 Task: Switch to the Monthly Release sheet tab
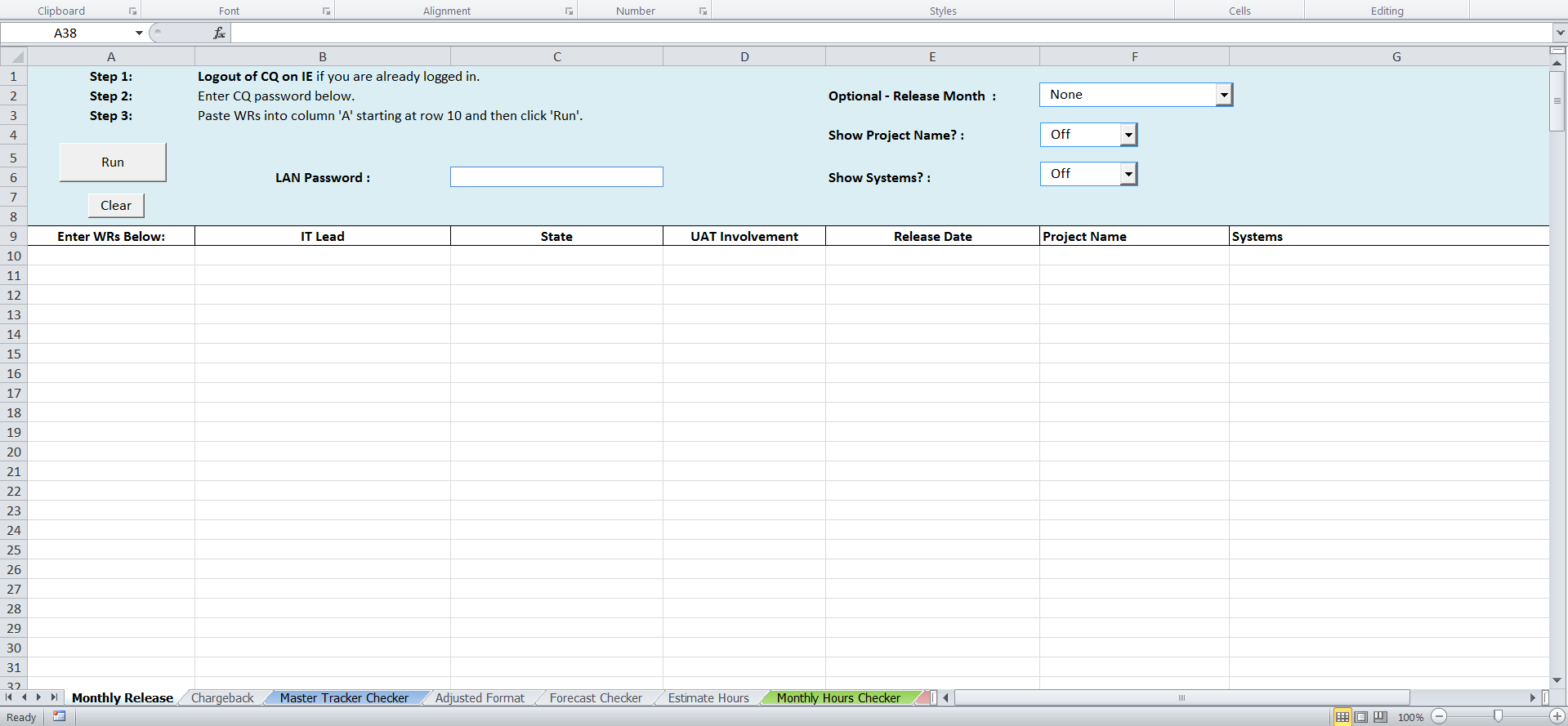click(x=123, y=697)
